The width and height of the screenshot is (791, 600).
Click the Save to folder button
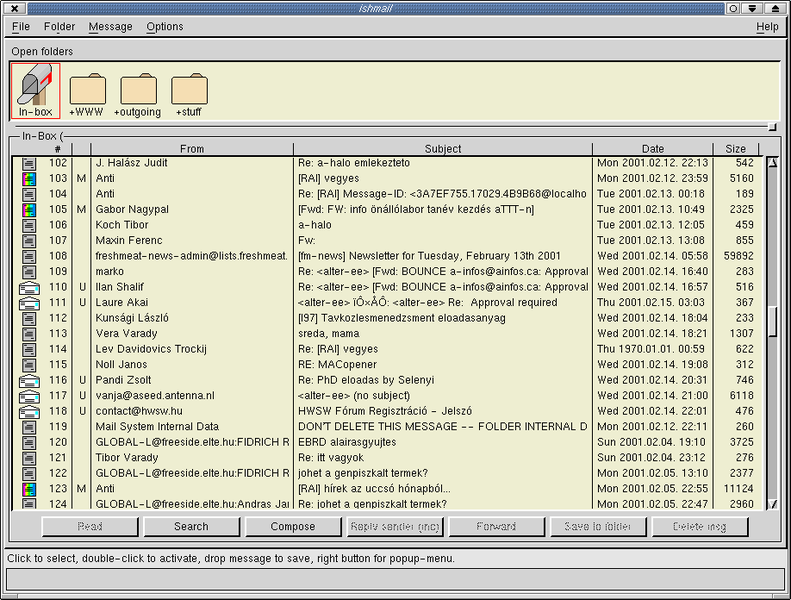click(598, 526)
